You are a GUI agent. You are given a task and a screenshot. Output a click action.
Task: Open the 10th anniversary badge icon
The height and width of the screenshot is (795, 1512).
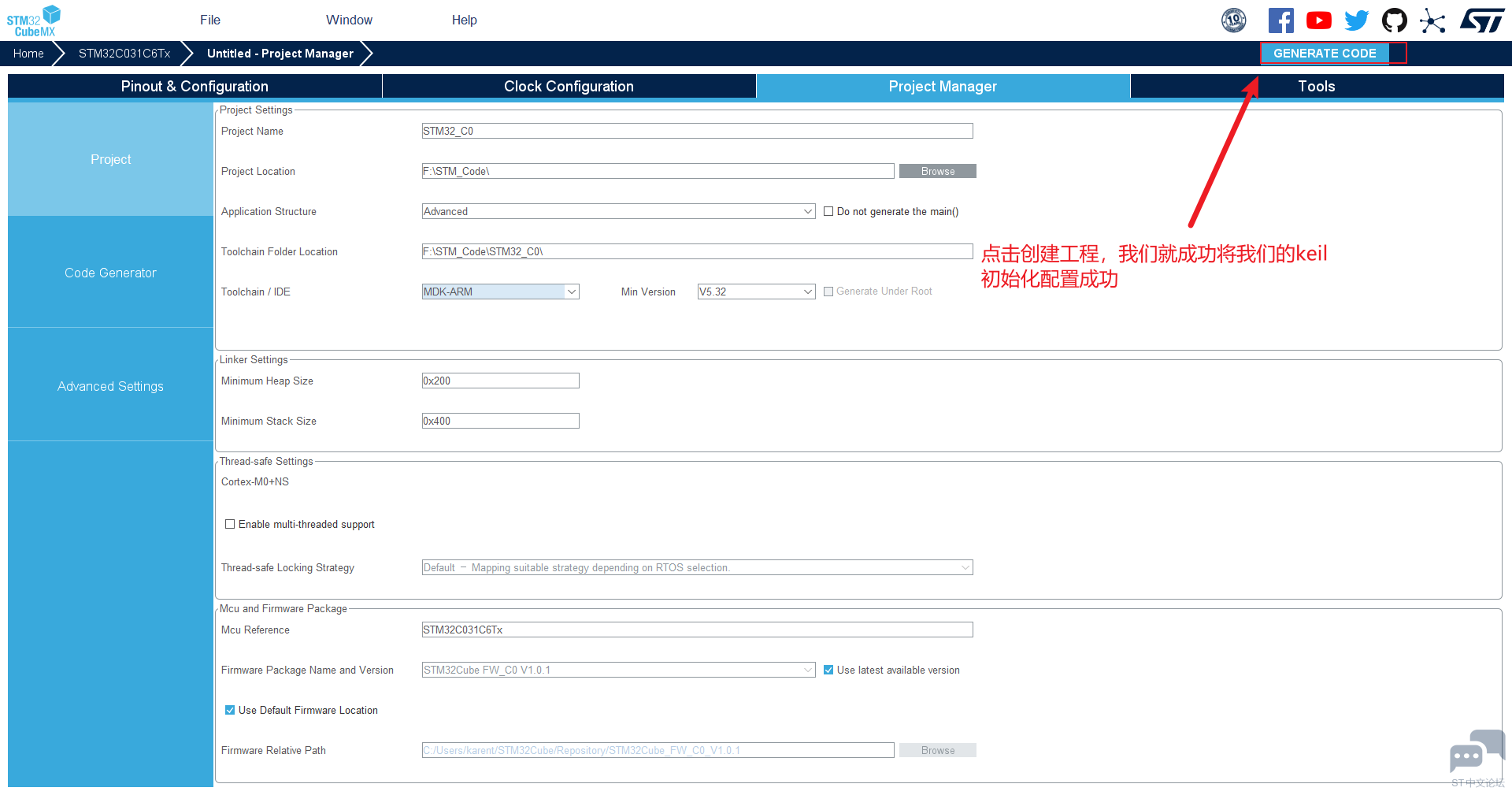[x=1233, y=20]
